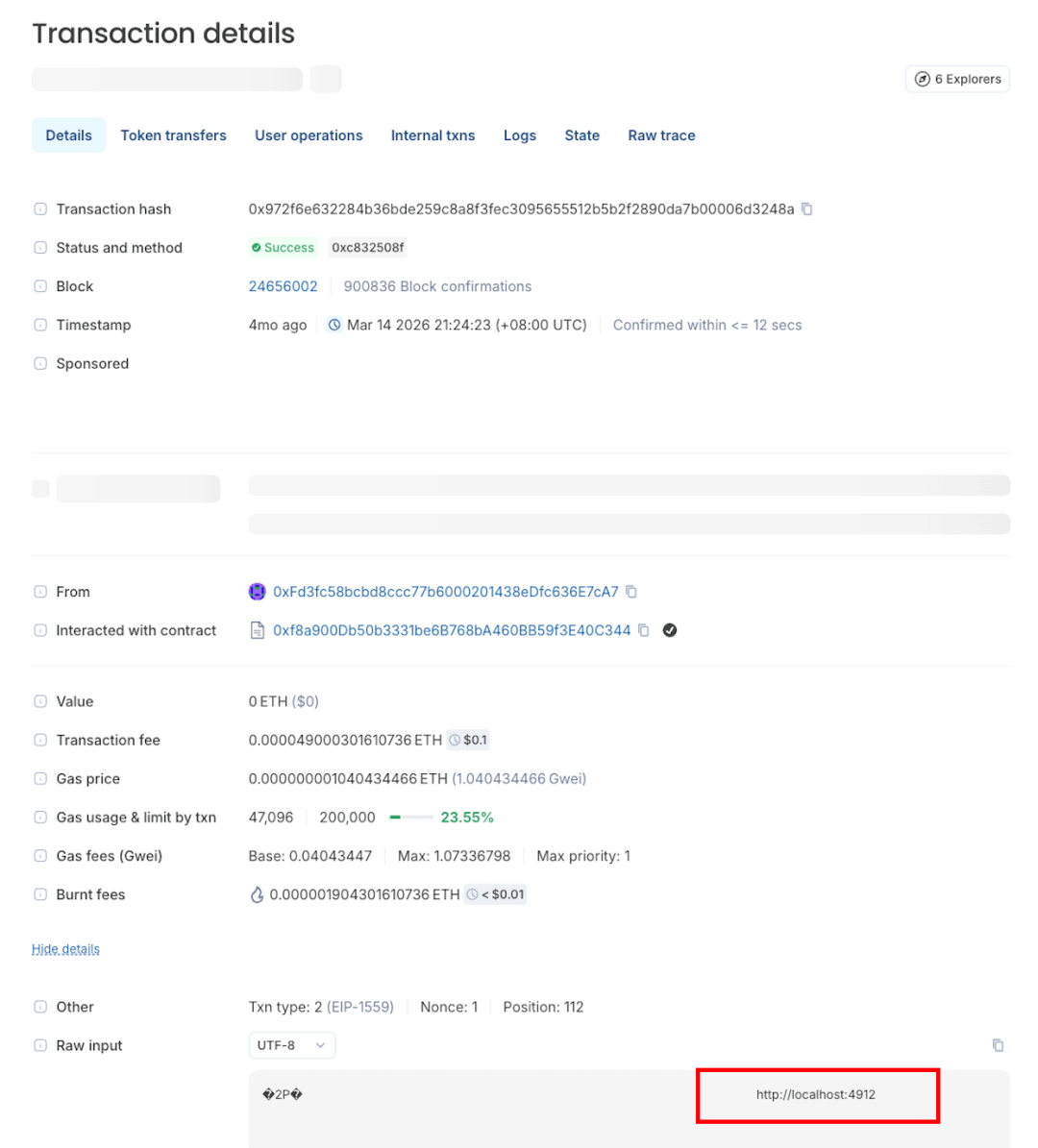Open the Raw trace tab

click(x=661, y=135)
